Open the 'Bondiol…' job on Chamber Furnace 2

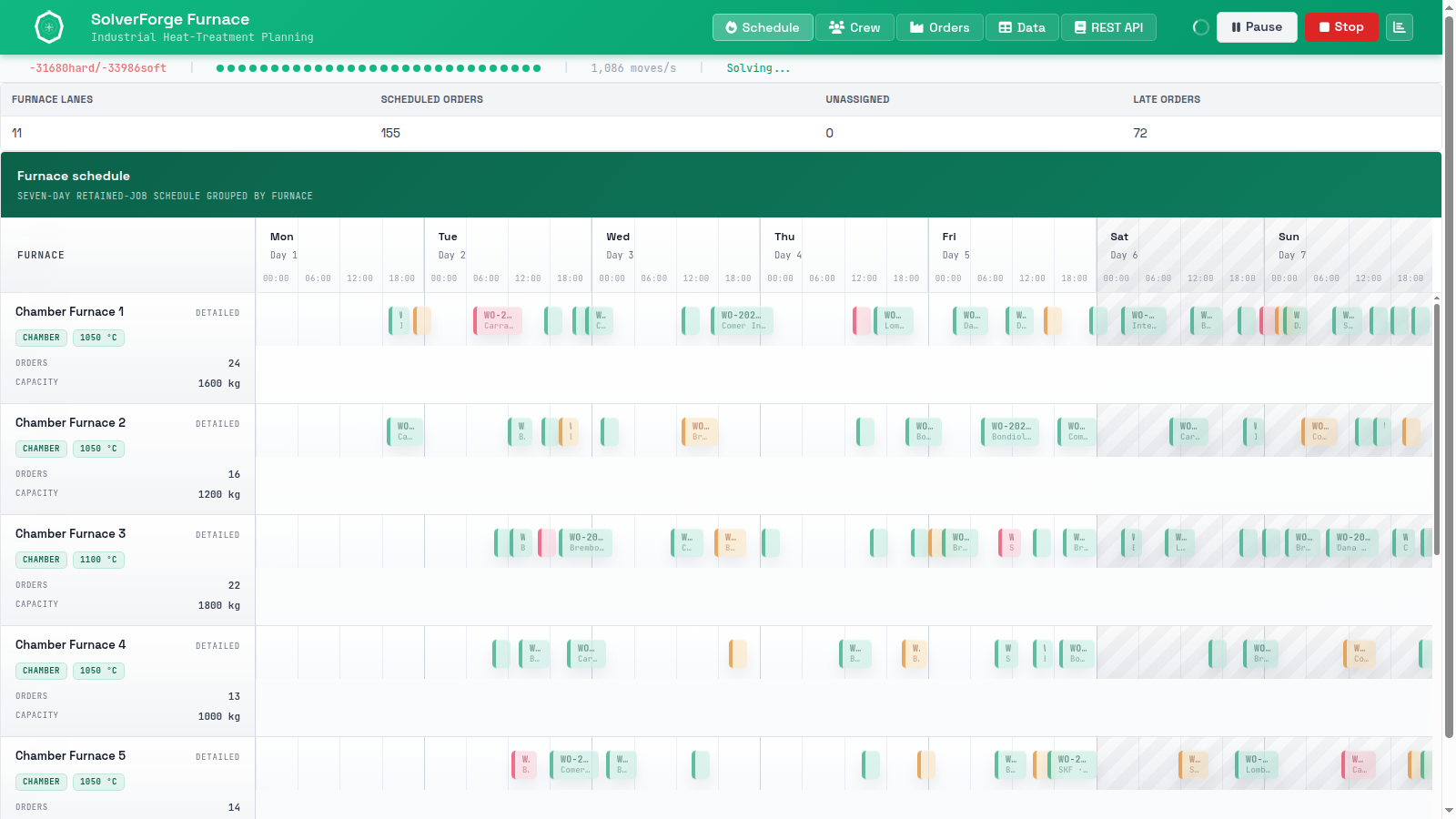(1010, 431)
